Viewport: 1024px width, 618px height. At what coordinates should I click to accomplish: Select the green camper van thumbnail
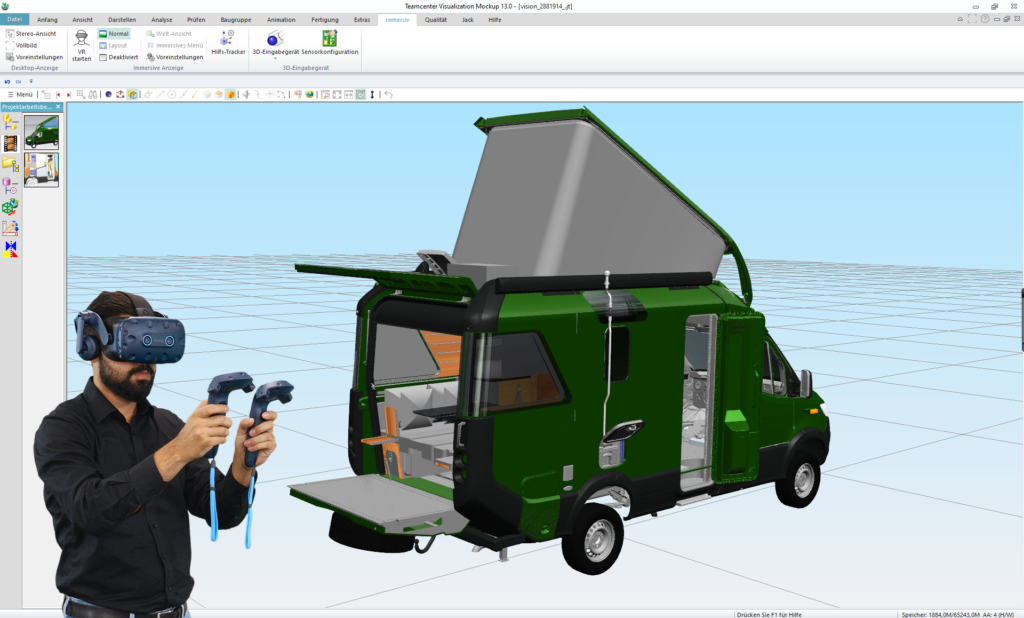pyautogui.click(x=41, y=132)
